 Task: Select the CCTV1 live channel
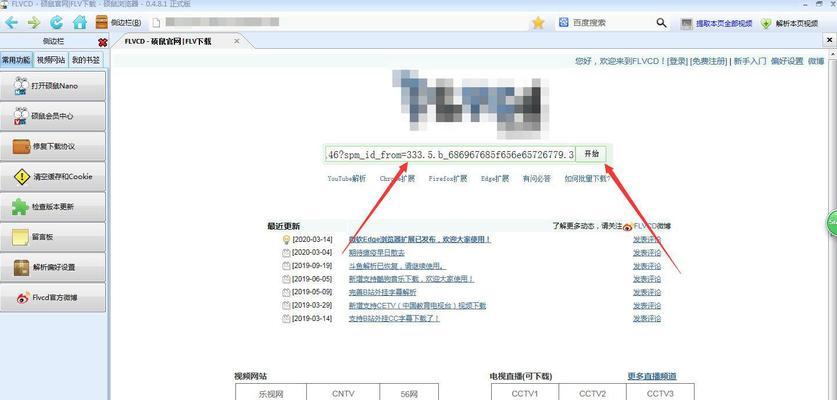[x=525, y=394]
